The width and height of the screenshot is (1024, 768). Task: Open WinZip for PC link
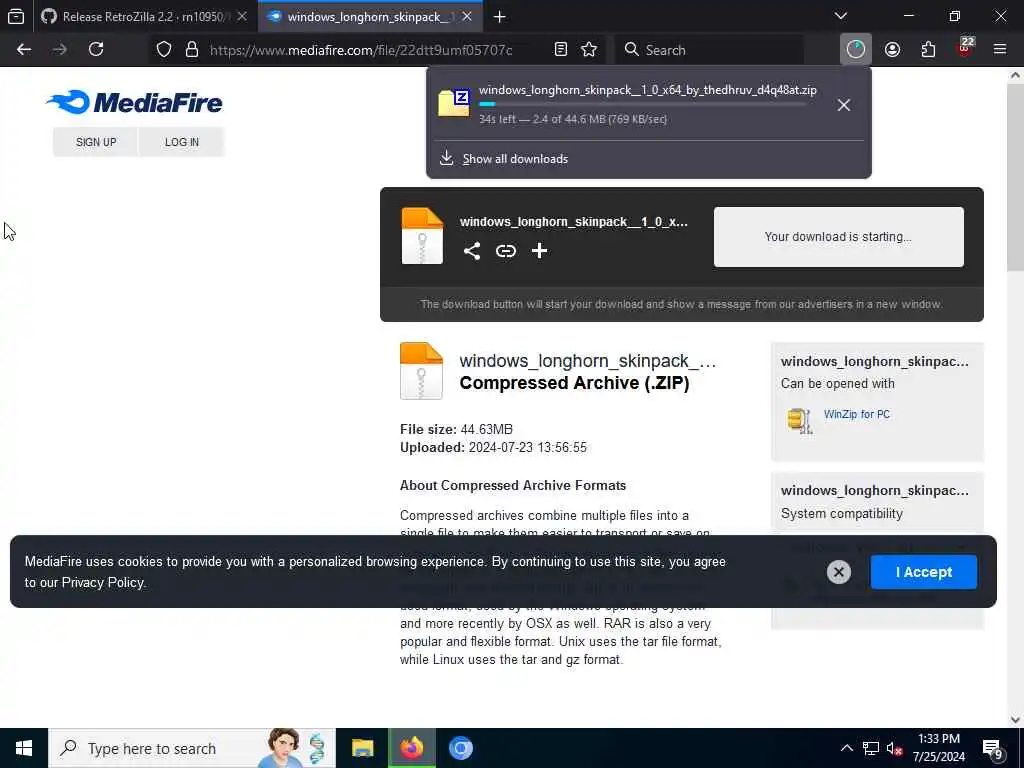pos(856,414)
